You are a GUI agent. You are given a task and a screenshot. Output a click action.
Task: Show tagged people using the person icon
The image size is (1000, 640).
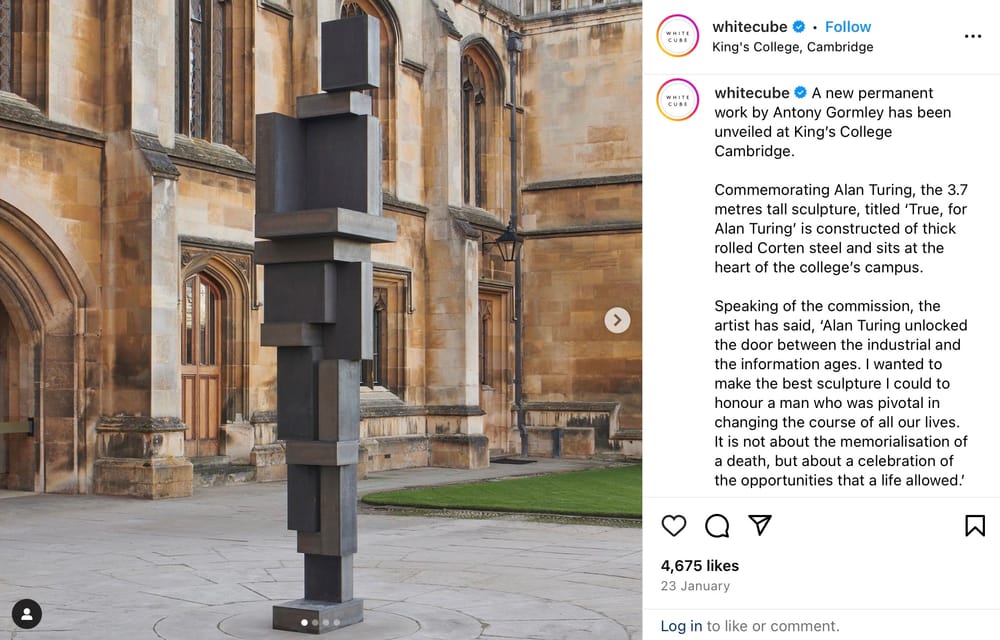(27, 613)
